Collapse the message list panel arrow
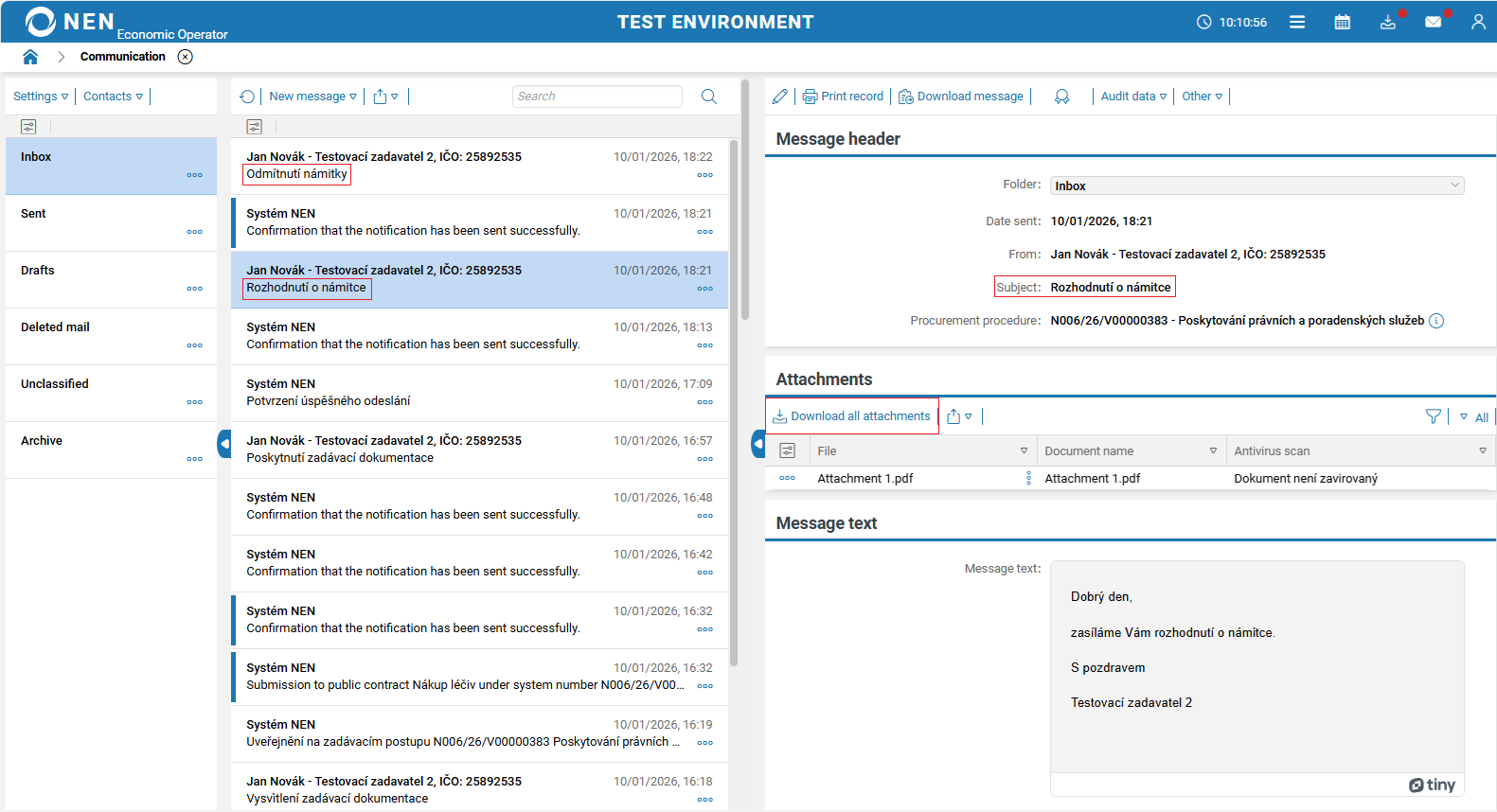 tap(758, 443)
